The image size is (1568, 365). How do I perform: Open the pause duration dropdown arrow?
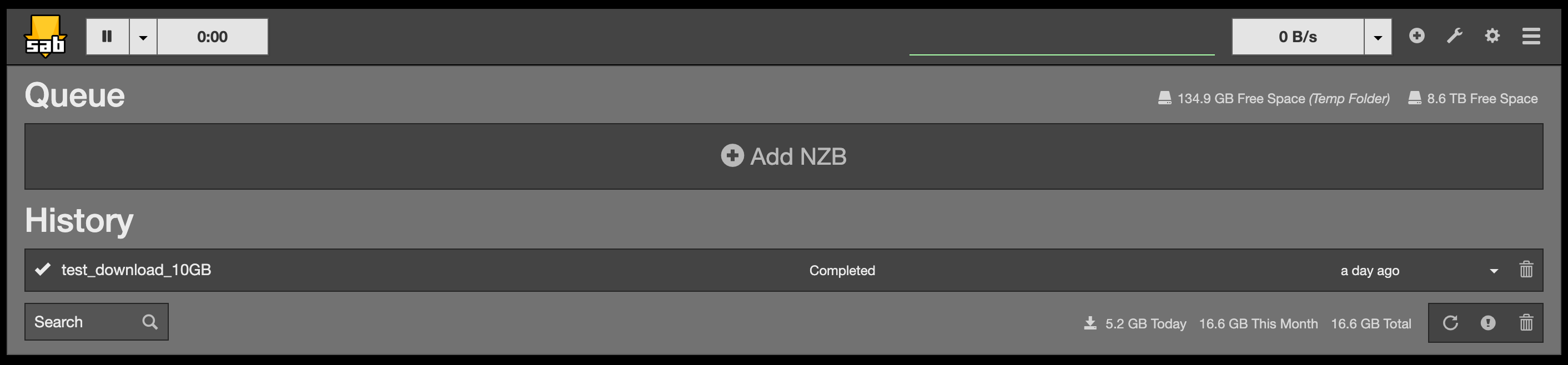coord(143,37)
